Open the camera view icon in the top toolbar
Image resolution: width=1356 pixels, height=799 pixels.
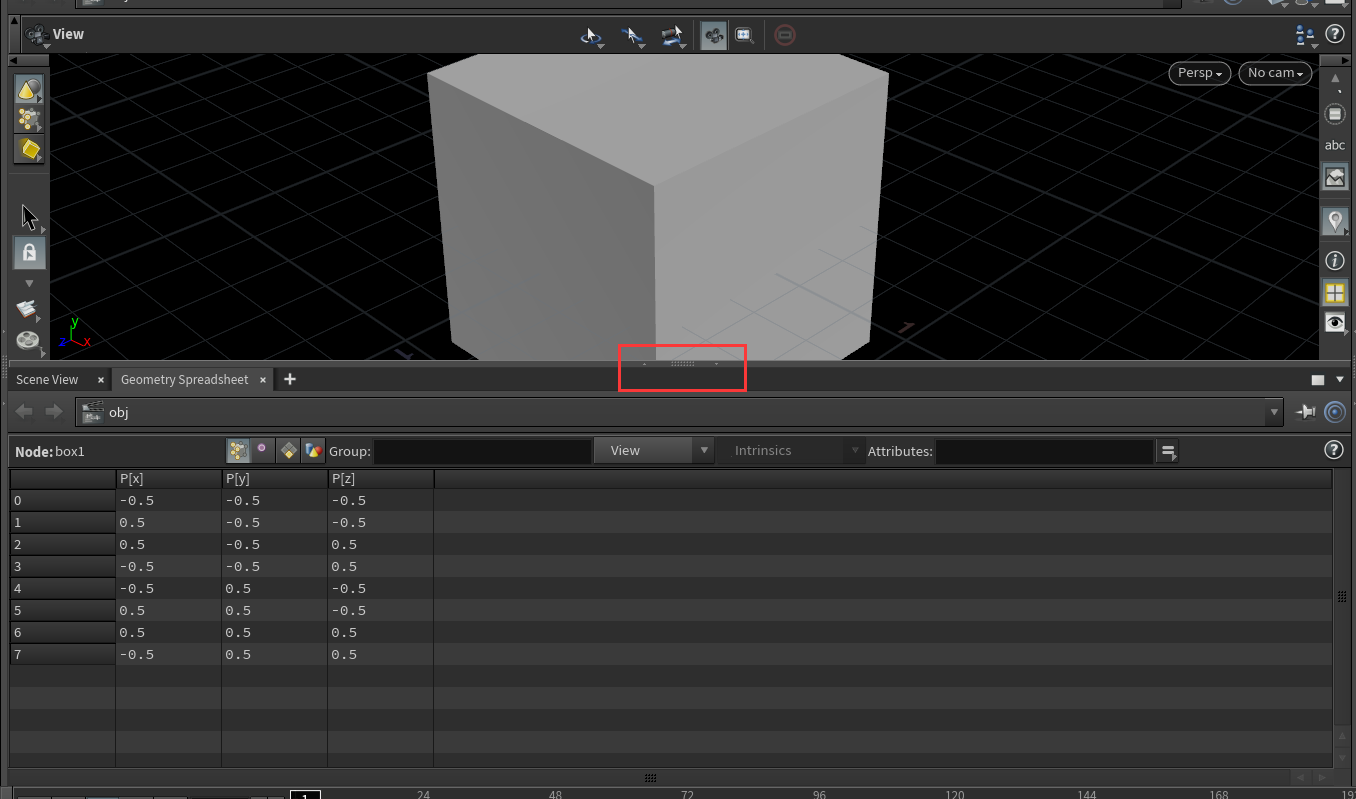click(x=714, y=35)
